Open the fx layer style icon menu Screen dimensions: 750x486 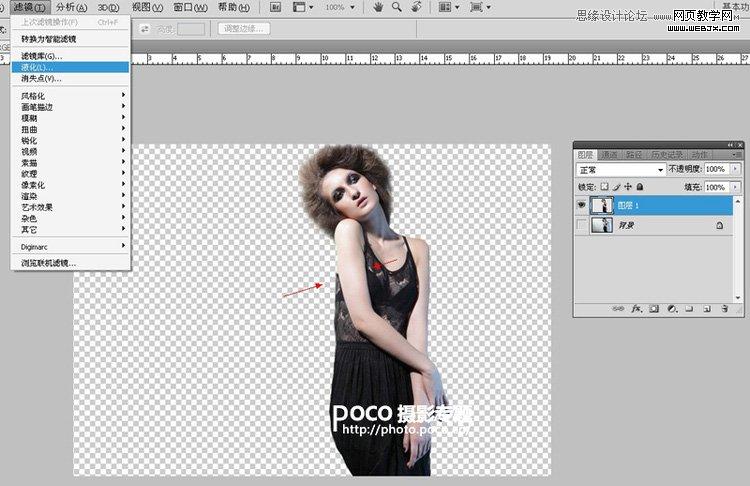(636, 309)
